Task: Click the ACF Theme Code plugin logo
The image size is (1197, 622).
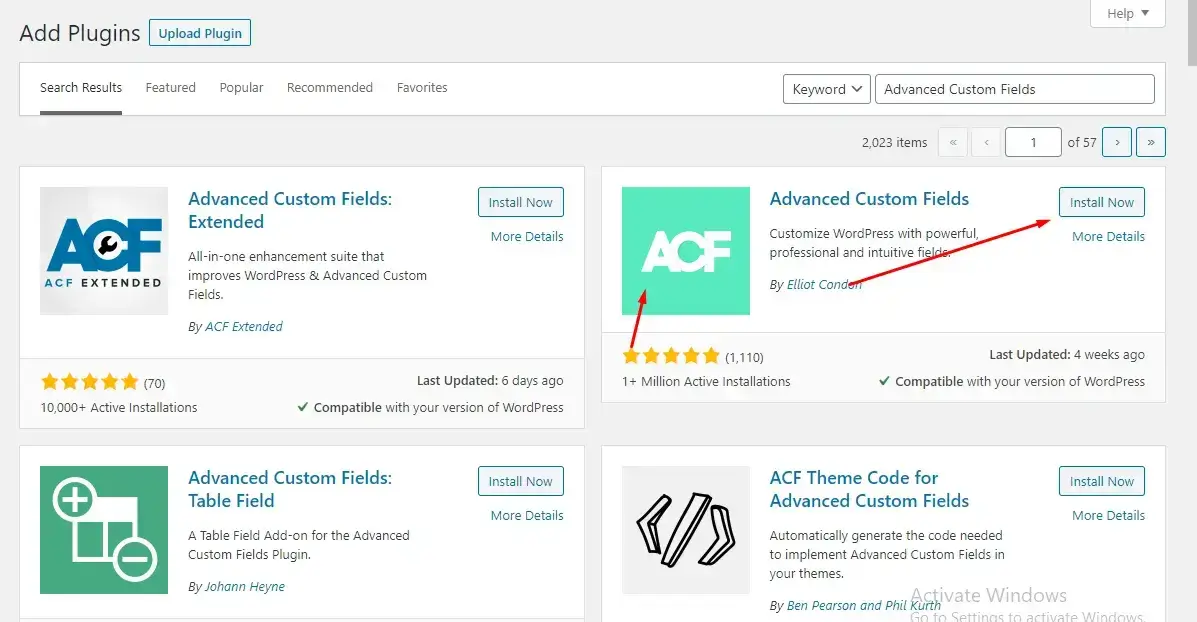Action: tap(685, 529)
